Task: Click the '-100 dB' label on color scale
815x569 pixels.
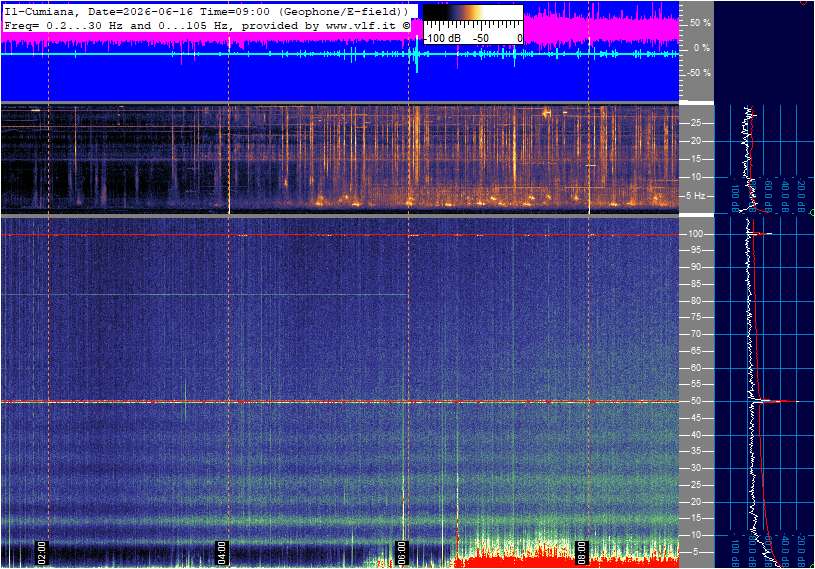Action: click(443, 38)
